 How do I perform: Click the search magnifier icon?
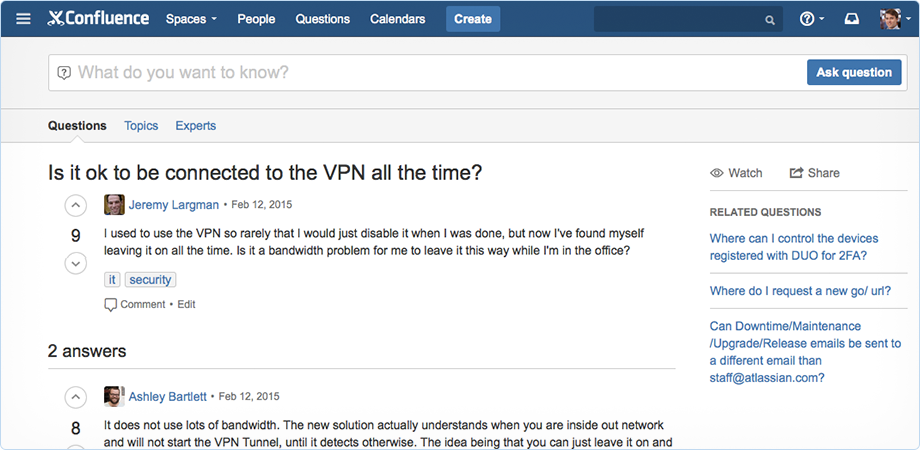point(770,20)
